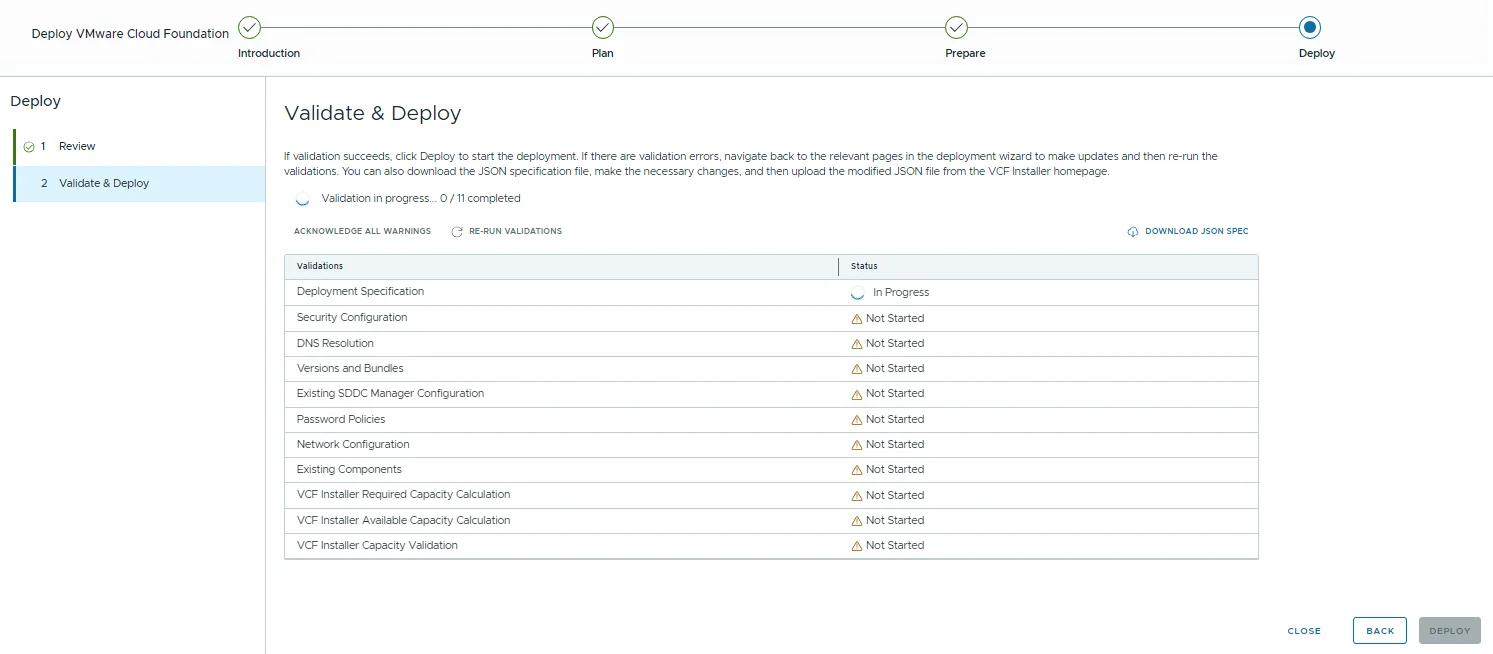This screenshot has width=1493, height=654.
Task: Click the Back button
Action: 1380,631
